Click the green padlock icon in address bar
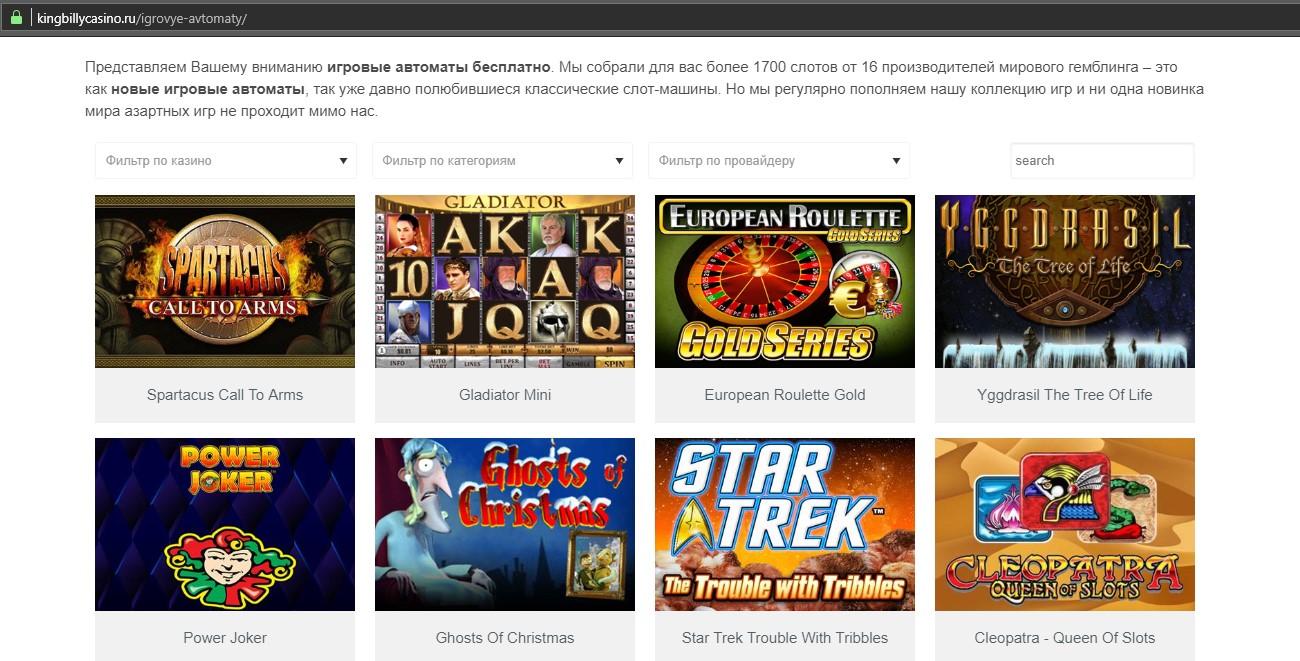The height and width of the screenshot is (661, 1300). click(16, 18)
